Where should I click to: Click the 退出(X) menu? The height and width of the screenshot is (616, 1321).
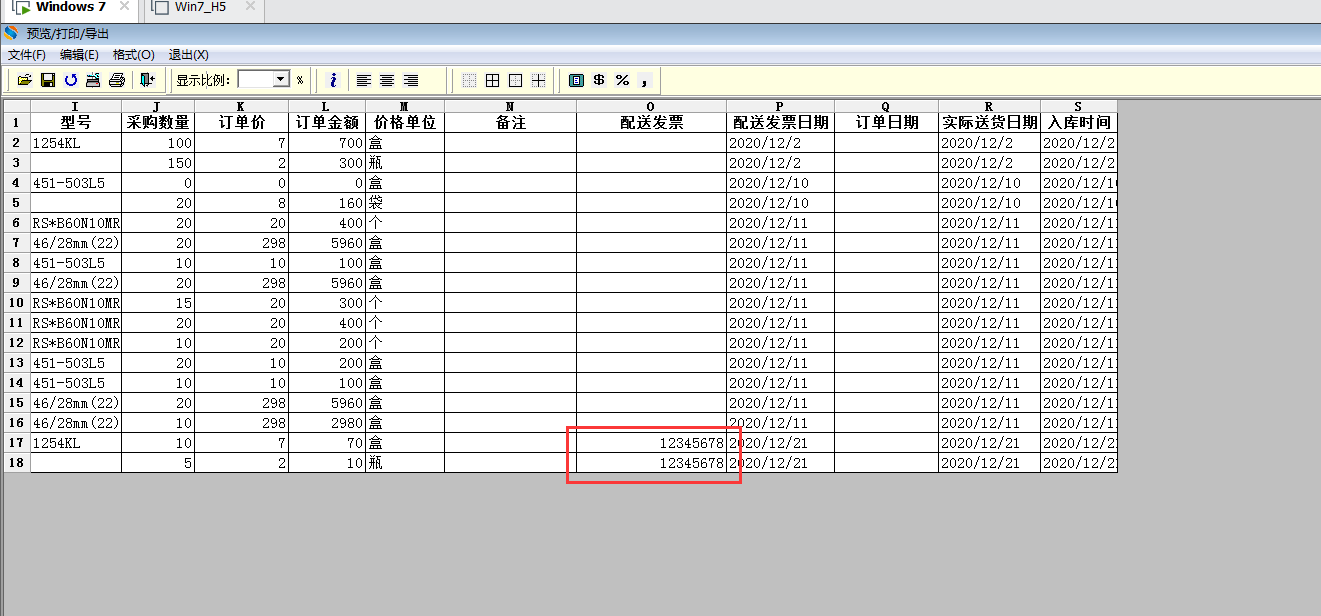coord(188,55)
